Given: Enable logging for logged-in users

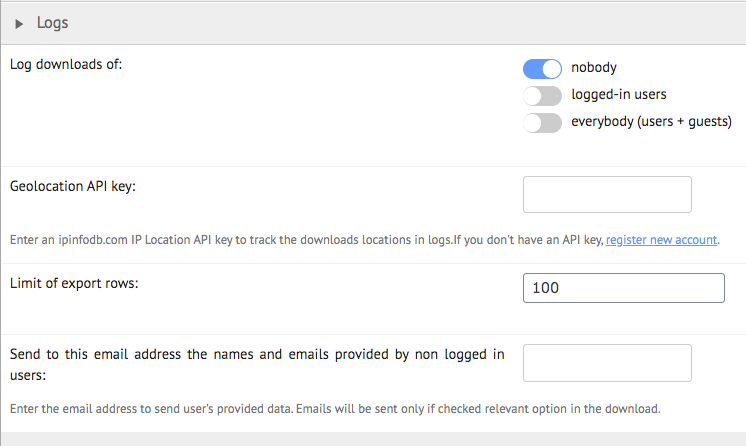Looking at the screenshot, I should click(542, 96).
